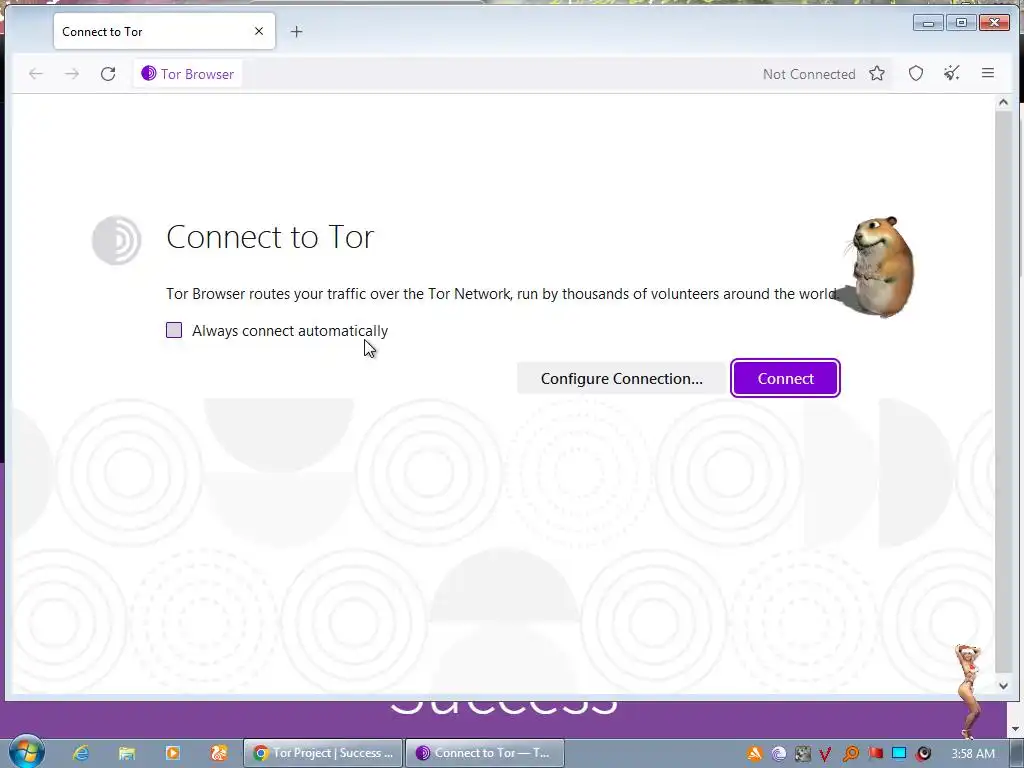This screenshot has width=1024, height=768.
Task: Open UC Browser orange taskbar icon
Action: tap(219, 753)
